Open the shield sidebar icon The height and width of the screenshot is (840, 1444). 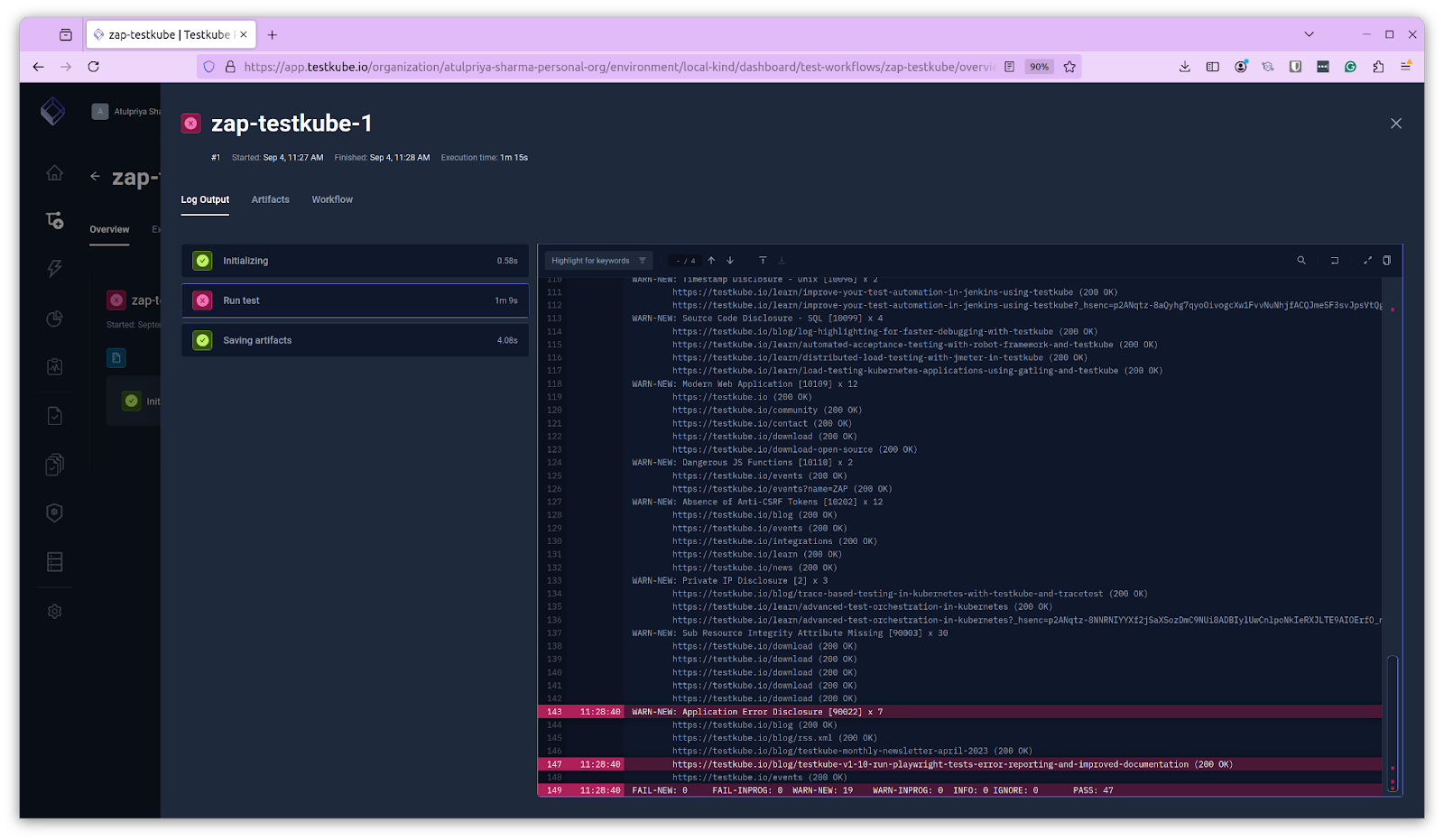coord(54,512)
